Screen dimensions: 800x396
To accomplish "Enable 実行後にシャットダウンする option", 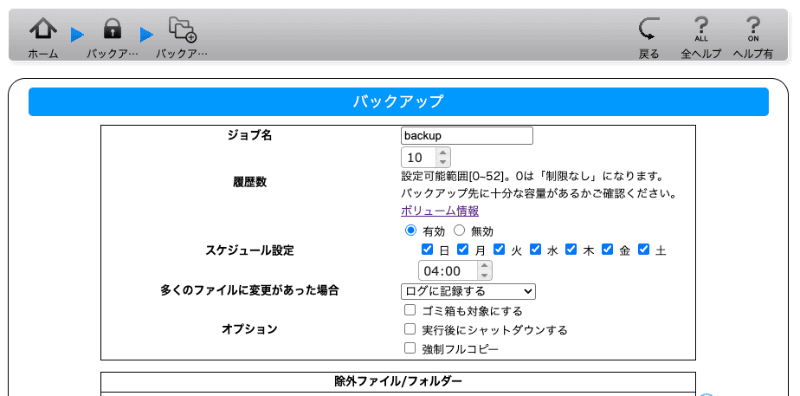I will pyautogui.click(x=410, y=329).
